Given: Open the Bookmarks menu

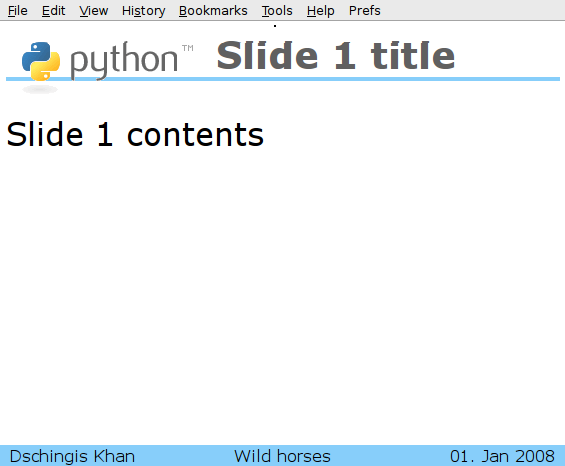Looking at the screenshot, I should [213, 11].
